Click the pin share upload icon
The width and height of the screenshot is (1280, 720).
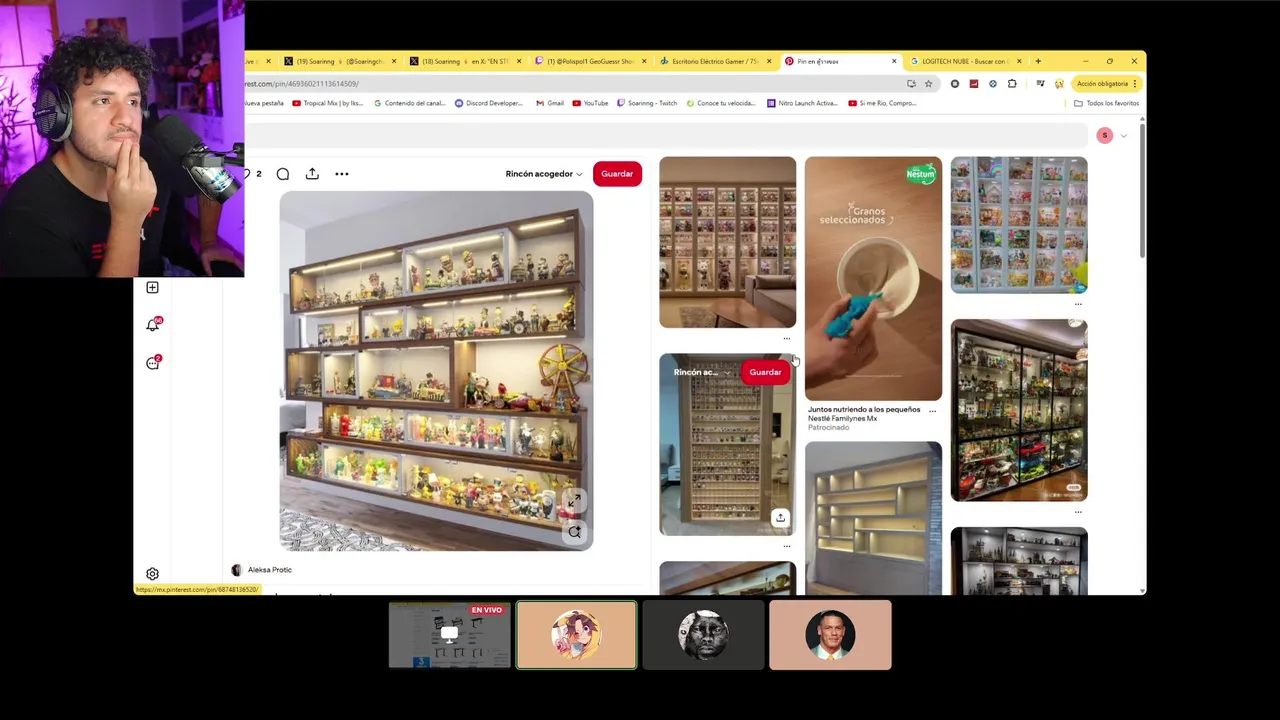(x=312, y=174)
